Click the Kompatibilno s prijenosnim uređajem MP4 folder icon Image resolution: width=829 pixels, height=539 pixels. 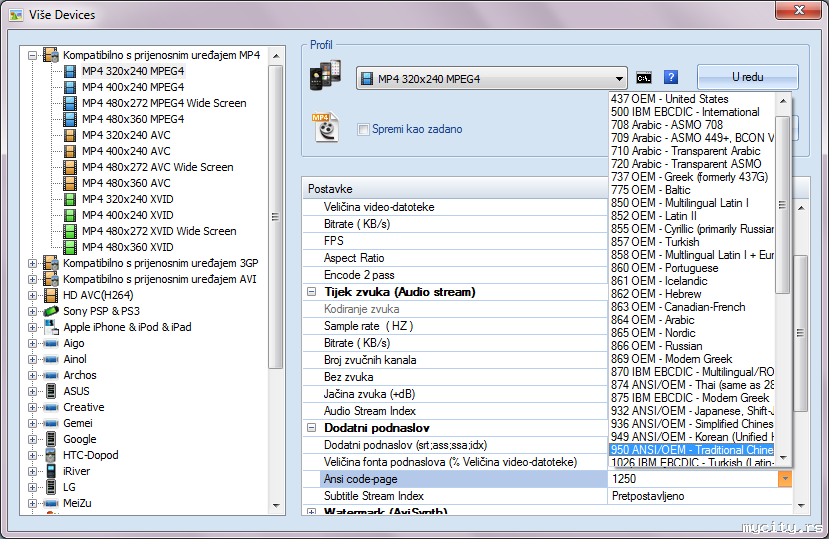[x=51, y=54]
